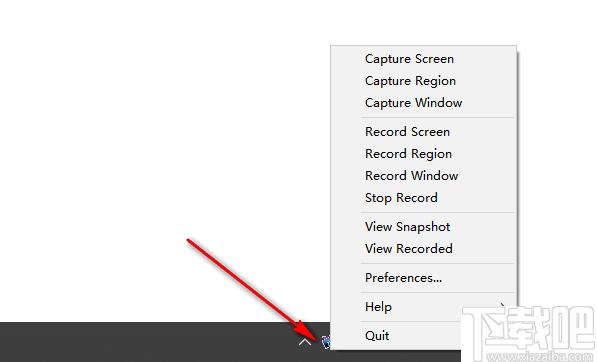The height and width of the screenshot is (362, 597).
Task: Open View Recorded item
Action: pyautogui.click(x=423, y=249)
